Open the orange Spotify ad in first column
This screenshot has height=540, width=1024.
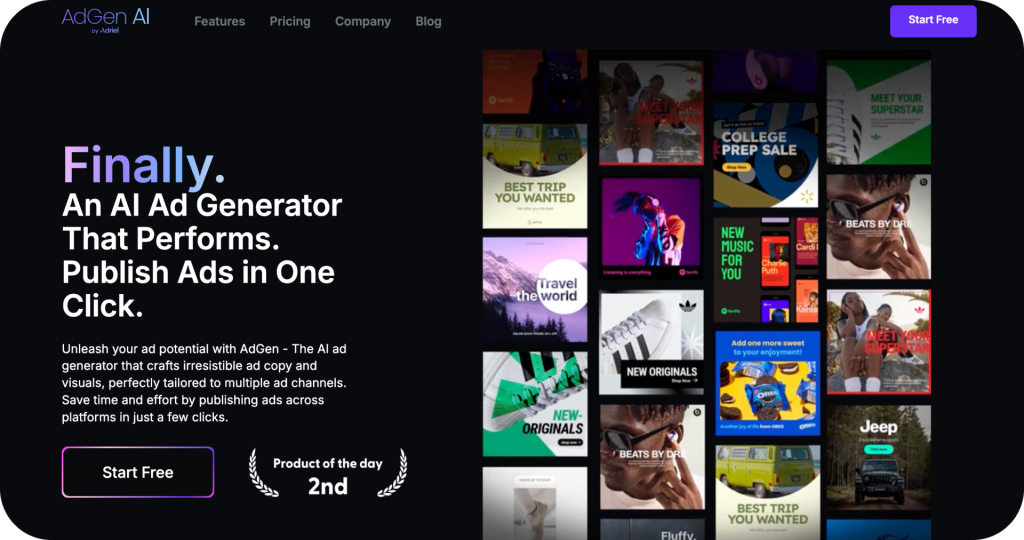tap(535, 82)
